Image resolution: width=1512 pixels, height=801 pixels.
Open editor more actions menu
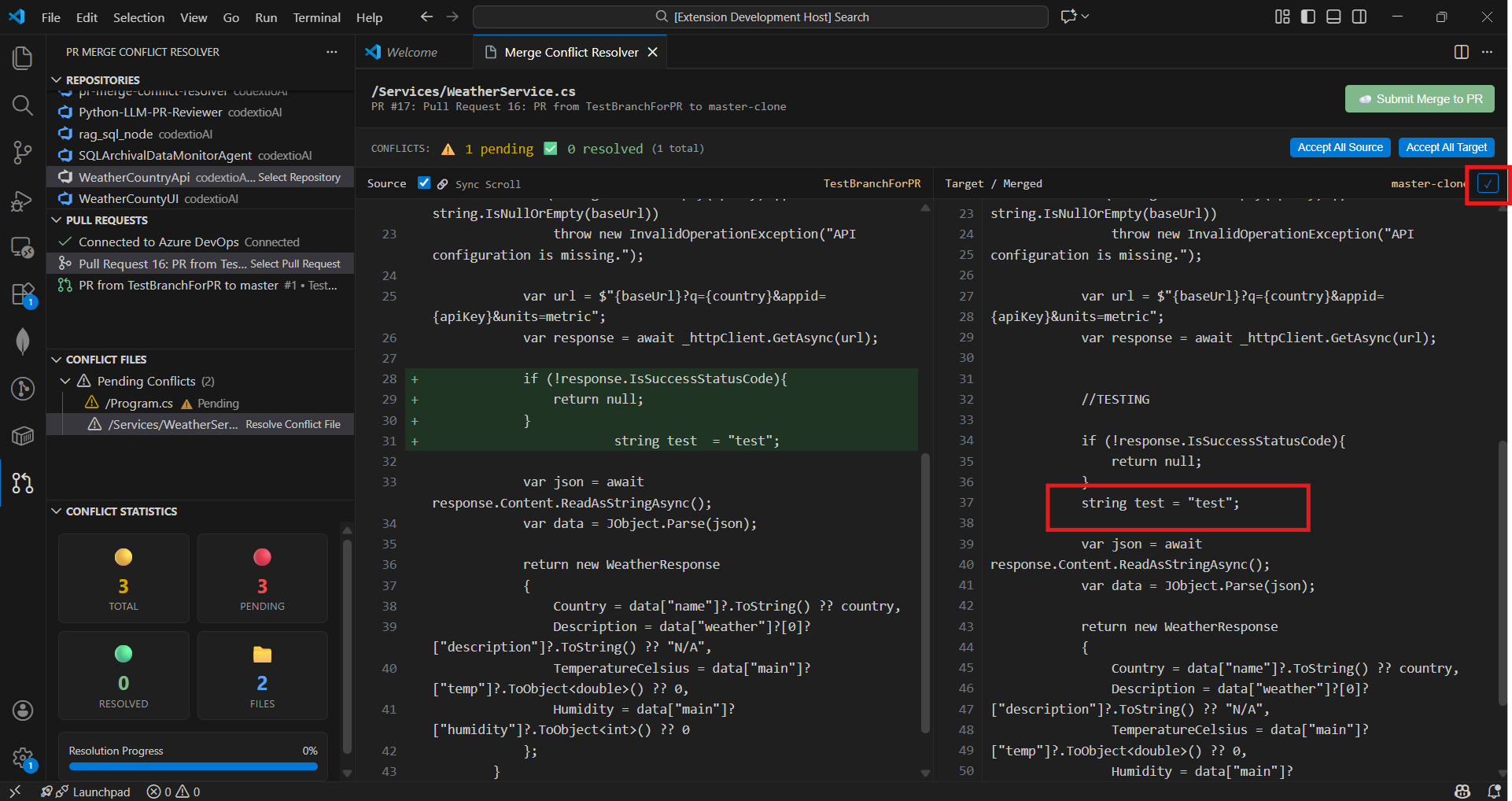[1487, 52]
